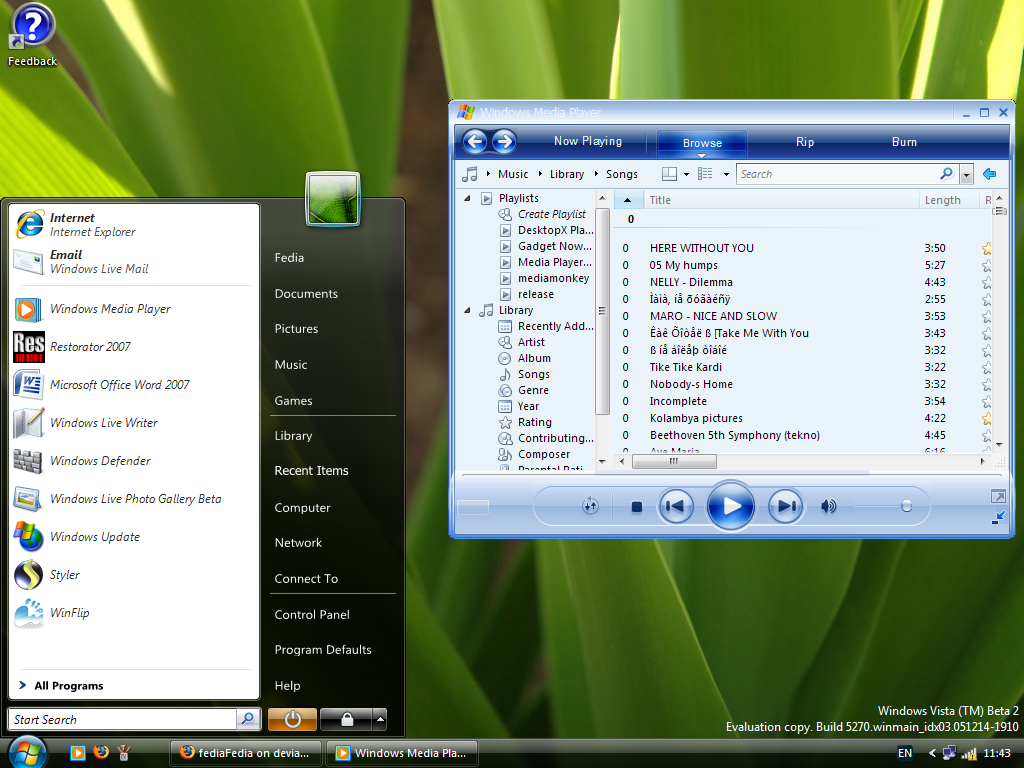Skip to next track in Media Player
1024x768 pixels.
point(786,506)
